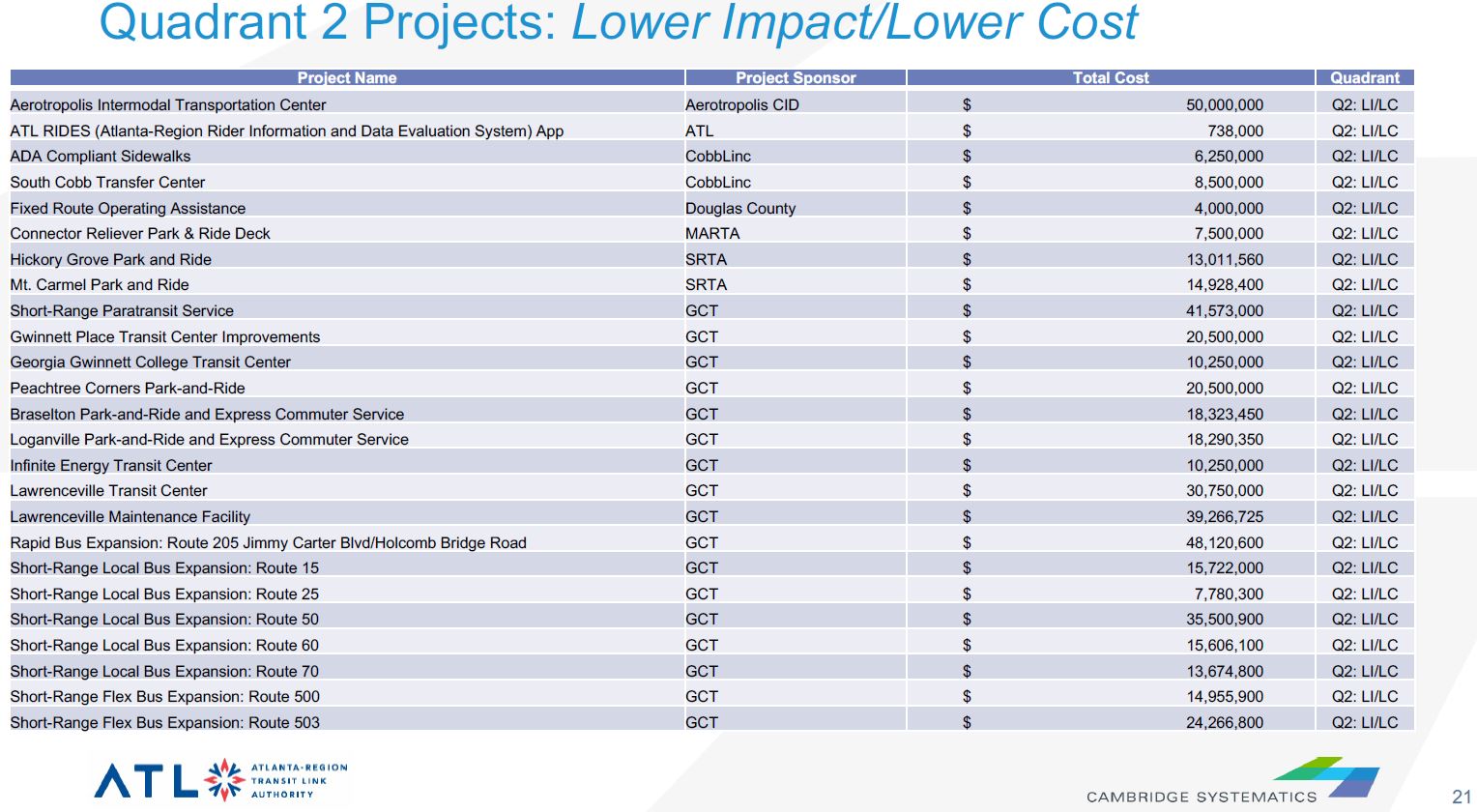Click the Cambridge Systematics logo

[1232, 780]
